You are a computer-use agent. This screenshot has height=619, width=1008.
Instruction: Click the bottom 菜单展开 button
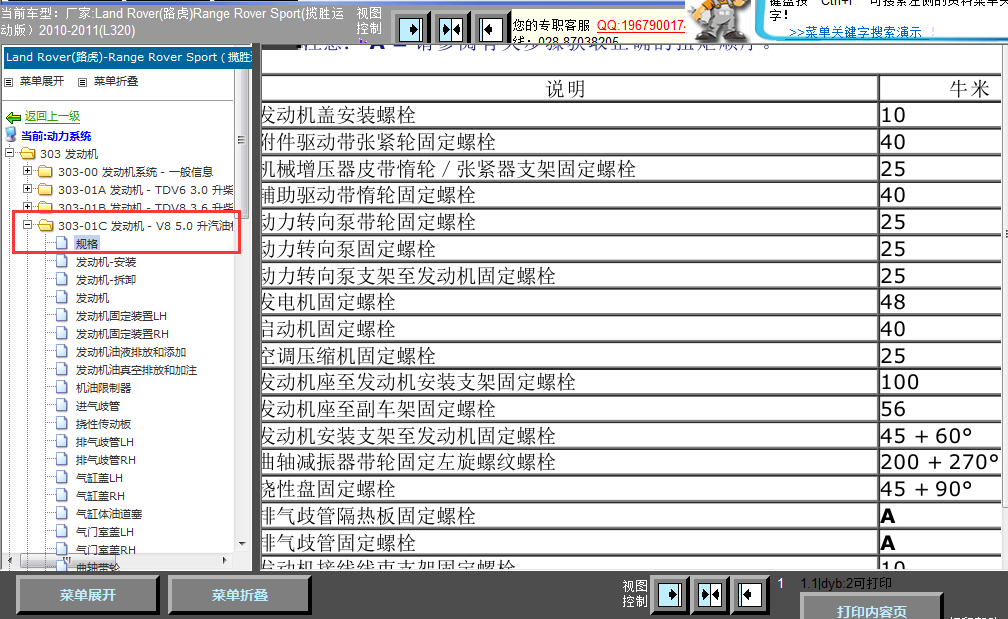[x=87, y=595]
